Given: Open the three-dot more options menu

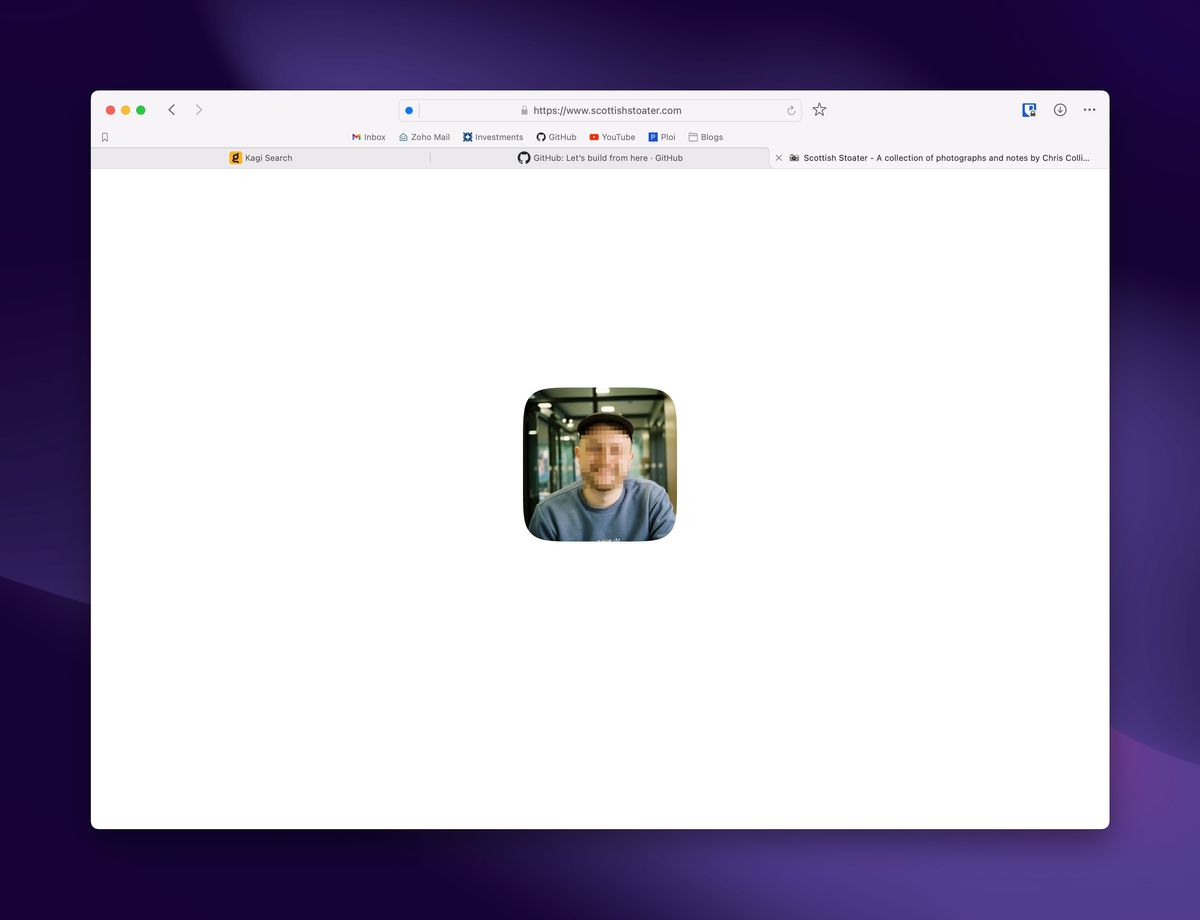Looking at the screenshot, I should [1089, 110].
